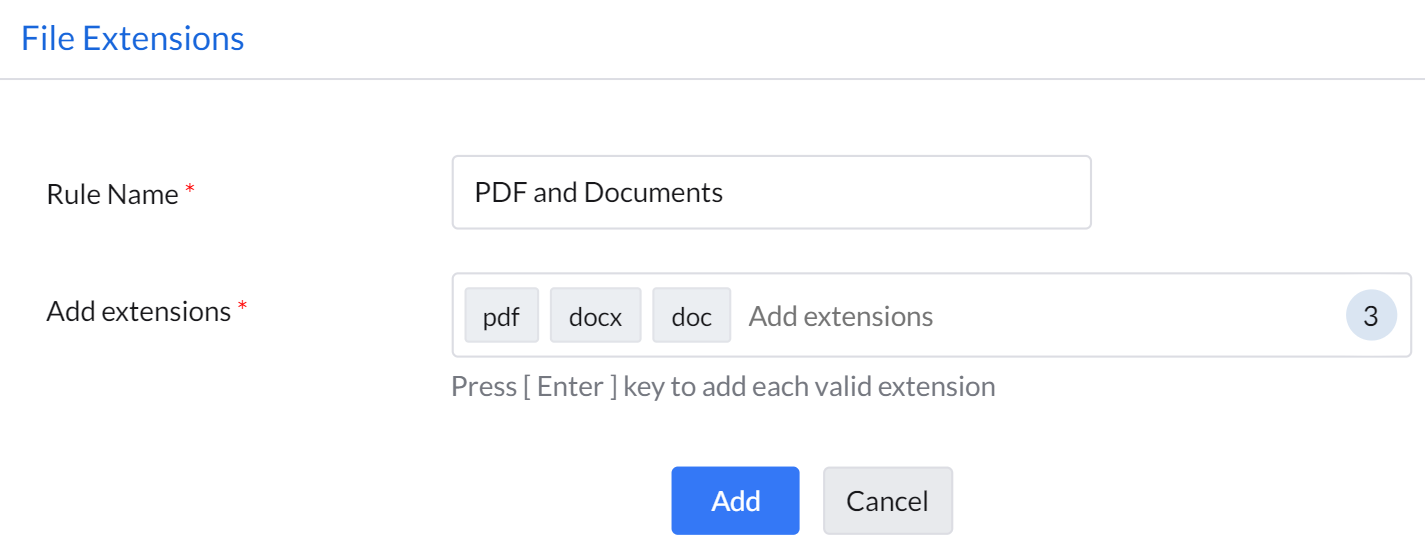Click the red asterisk beside Rule Name
Viewport: 1425px width, 552px height.
click(190, 190)
